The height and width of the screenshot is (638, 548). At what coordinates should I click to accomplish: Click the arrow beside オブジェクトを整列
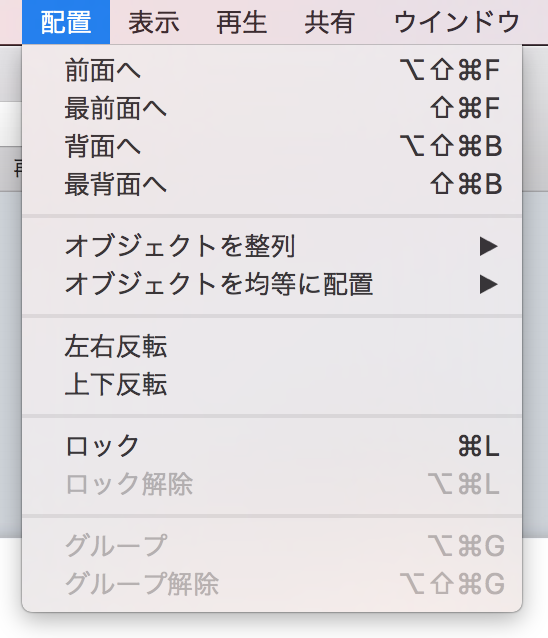[x=489, y=246]
